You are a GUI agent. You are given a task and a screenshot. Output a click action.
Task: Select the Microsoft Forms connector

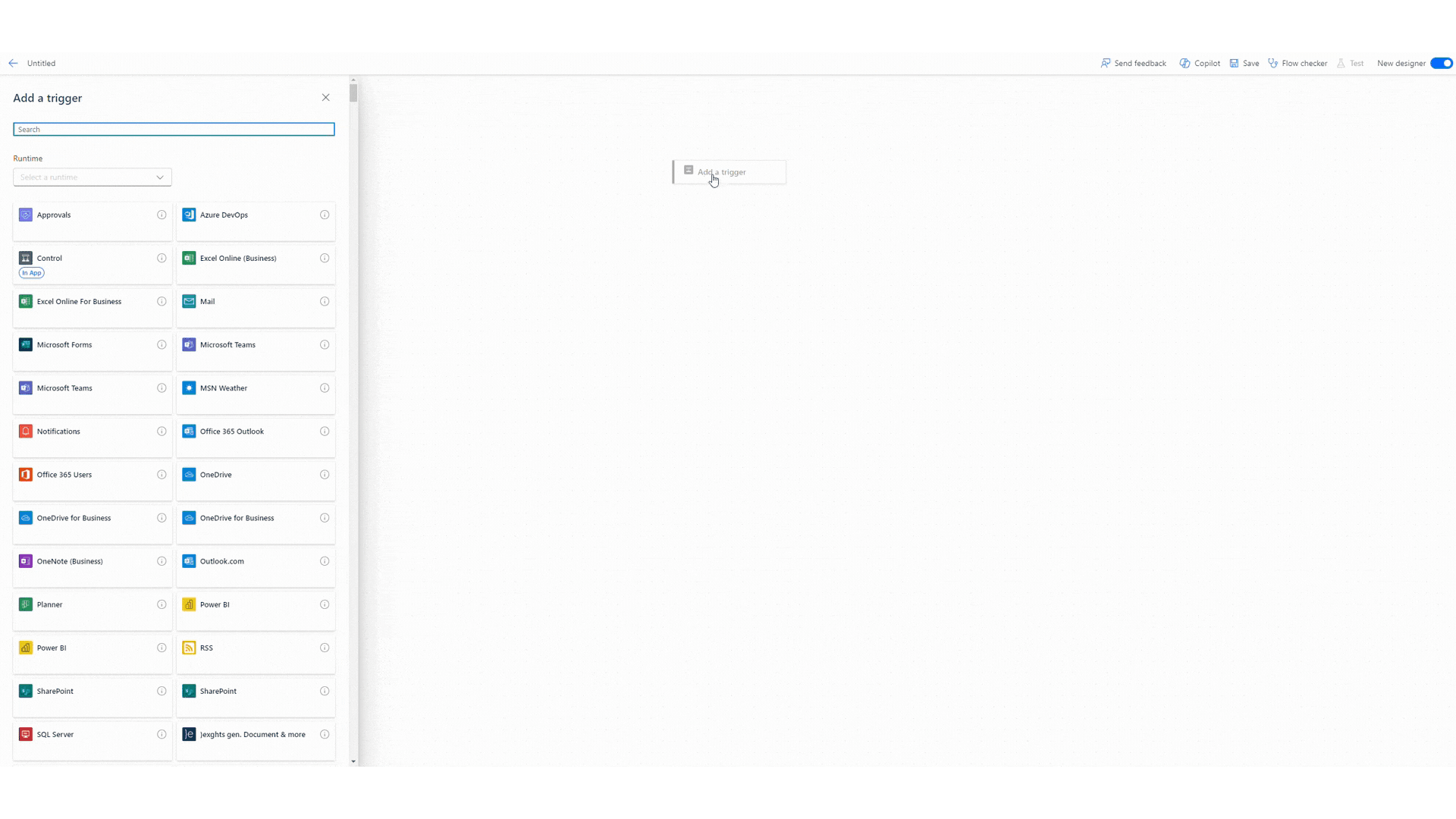(x=93, y=351)
